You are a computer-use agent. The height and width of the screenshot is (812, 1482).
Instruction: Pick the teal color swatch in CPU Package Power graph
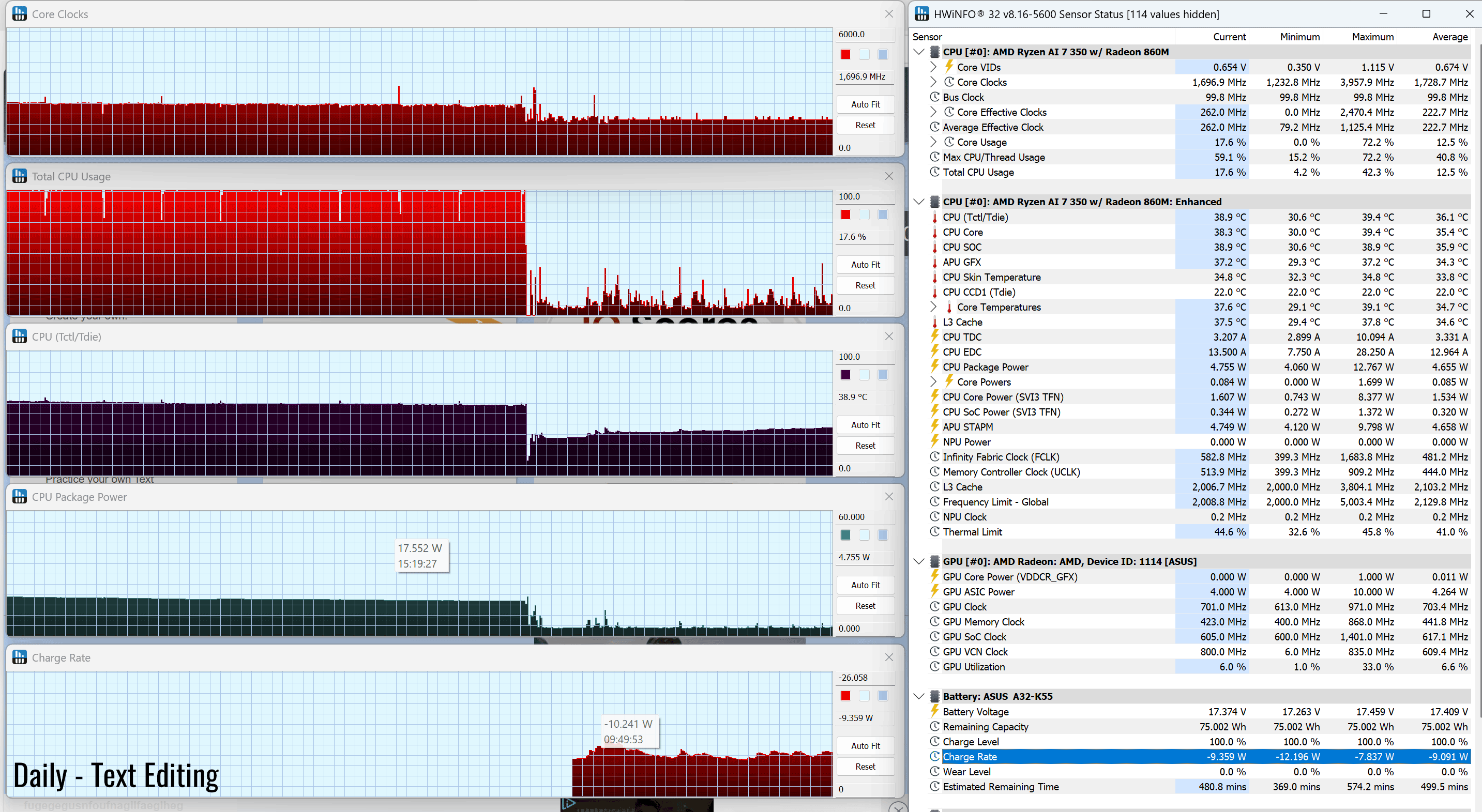[845, 535]
